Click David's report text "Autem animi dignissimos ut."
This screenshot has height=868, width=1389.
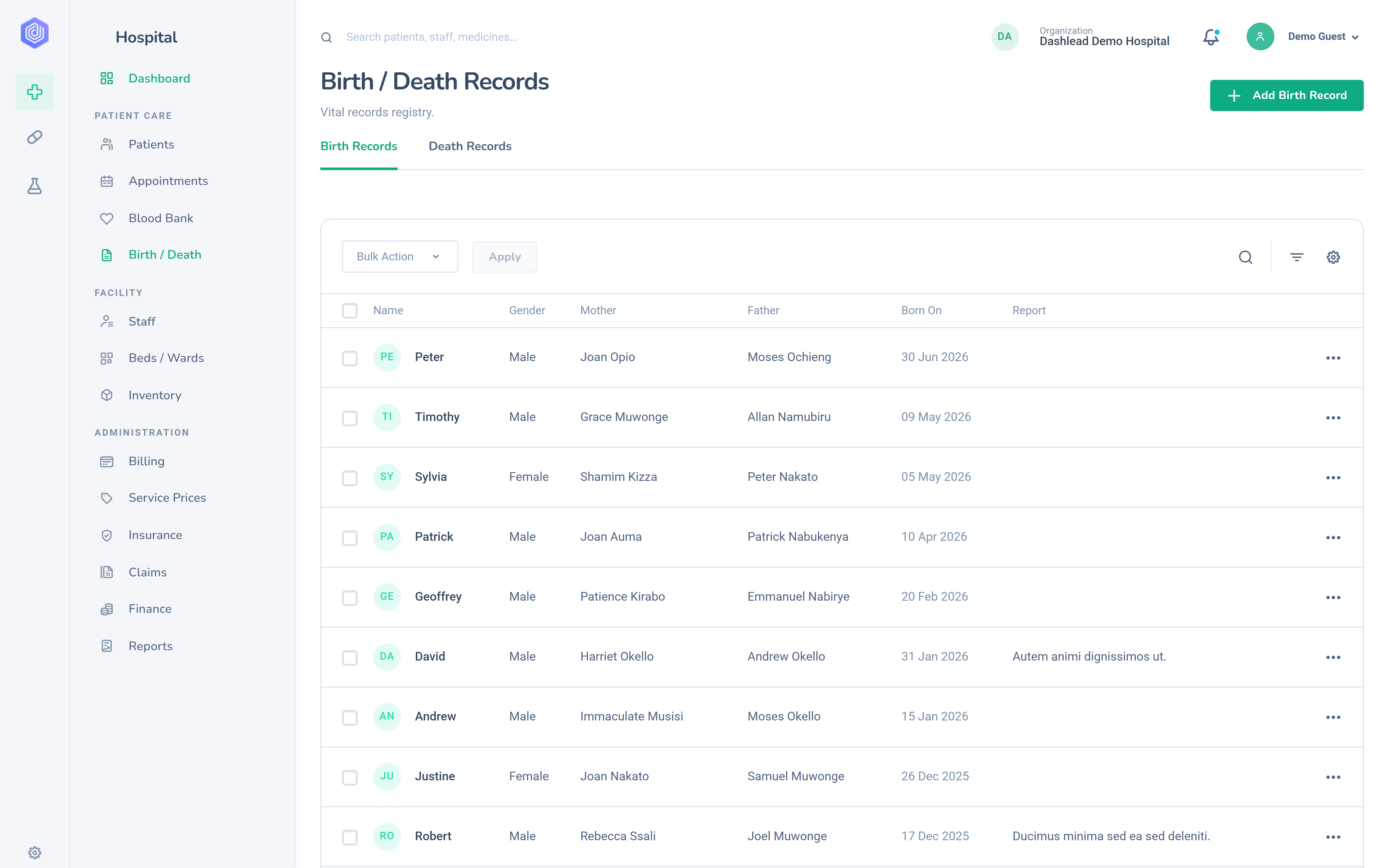1089,656
